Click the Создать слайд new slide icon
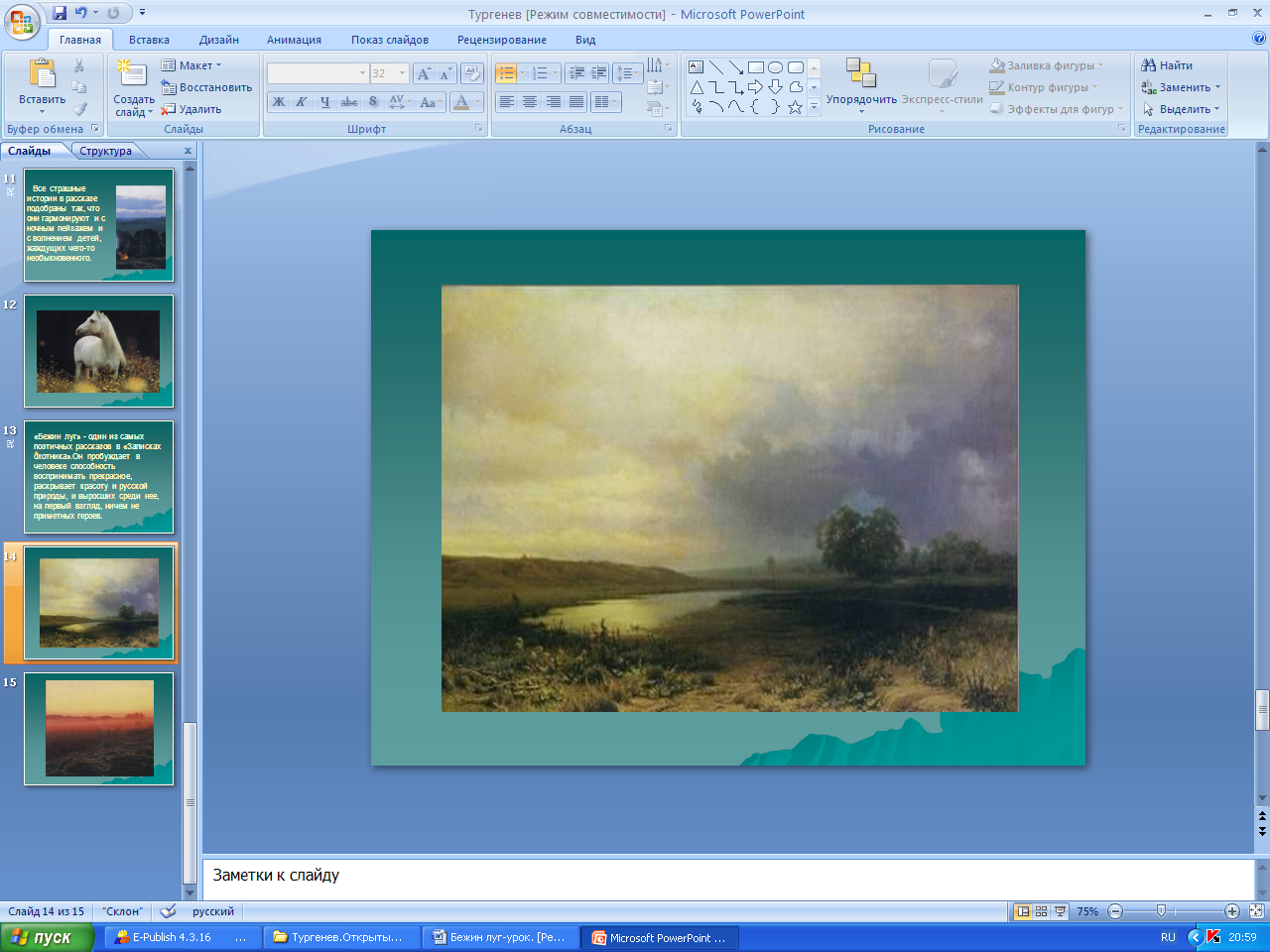The image size is (1270, 952). pos(133,74)
